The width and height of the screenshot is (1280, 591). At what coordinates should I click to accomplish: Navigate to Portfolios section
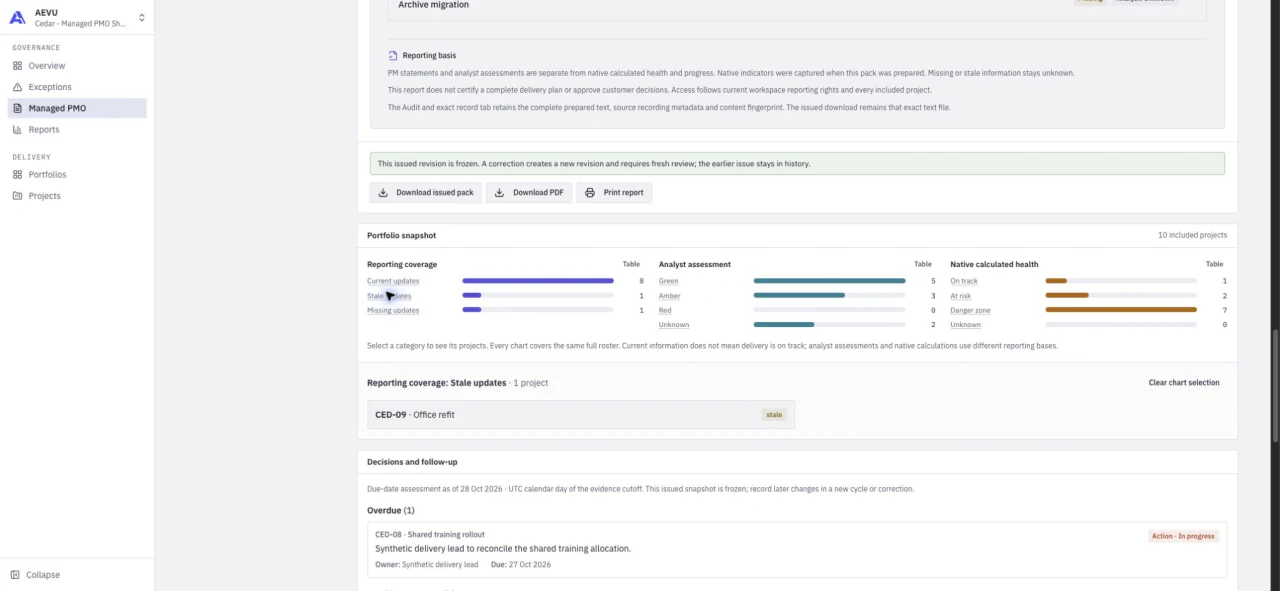pos(77,175)
